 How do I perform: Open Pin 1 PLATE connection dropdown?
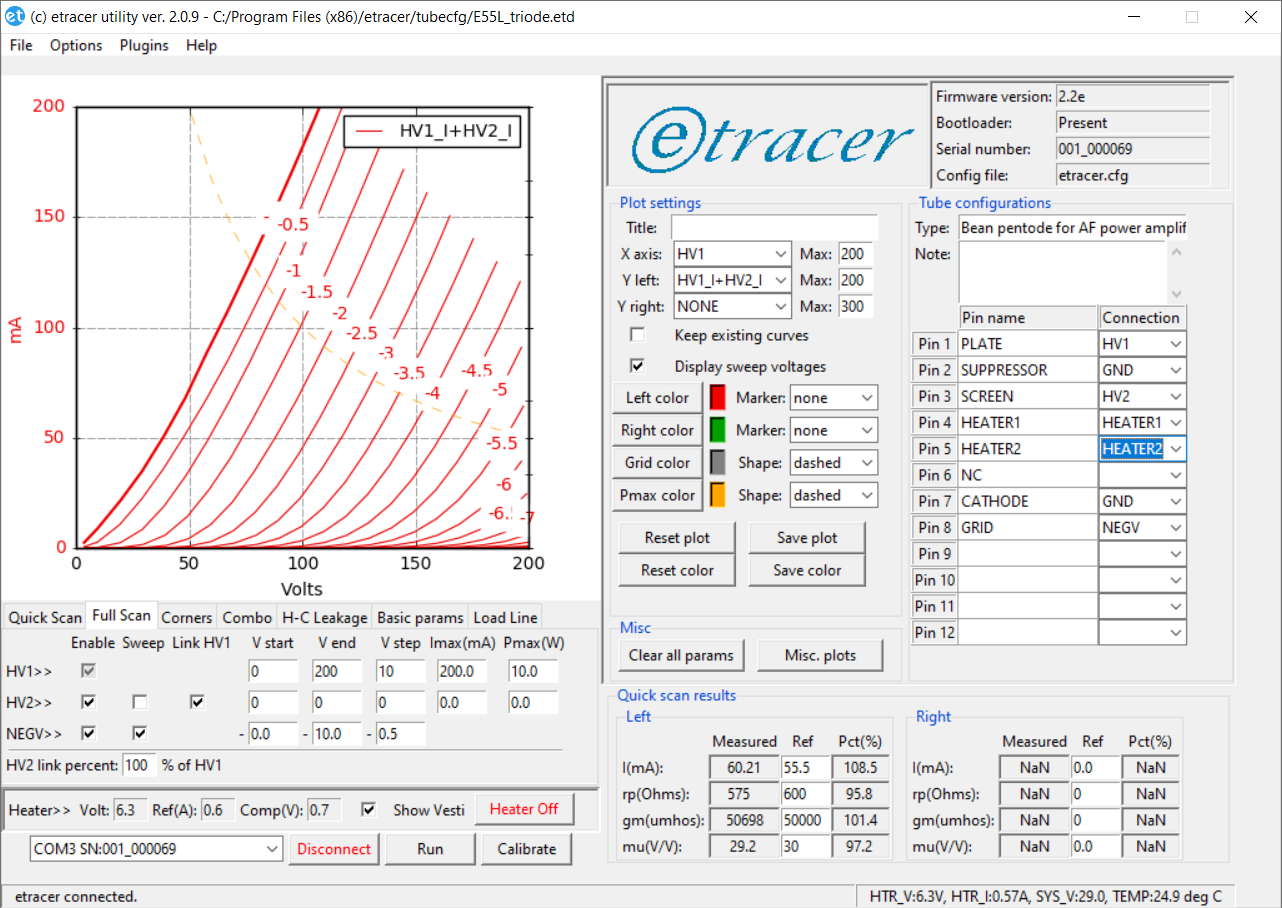(1143, 343)
